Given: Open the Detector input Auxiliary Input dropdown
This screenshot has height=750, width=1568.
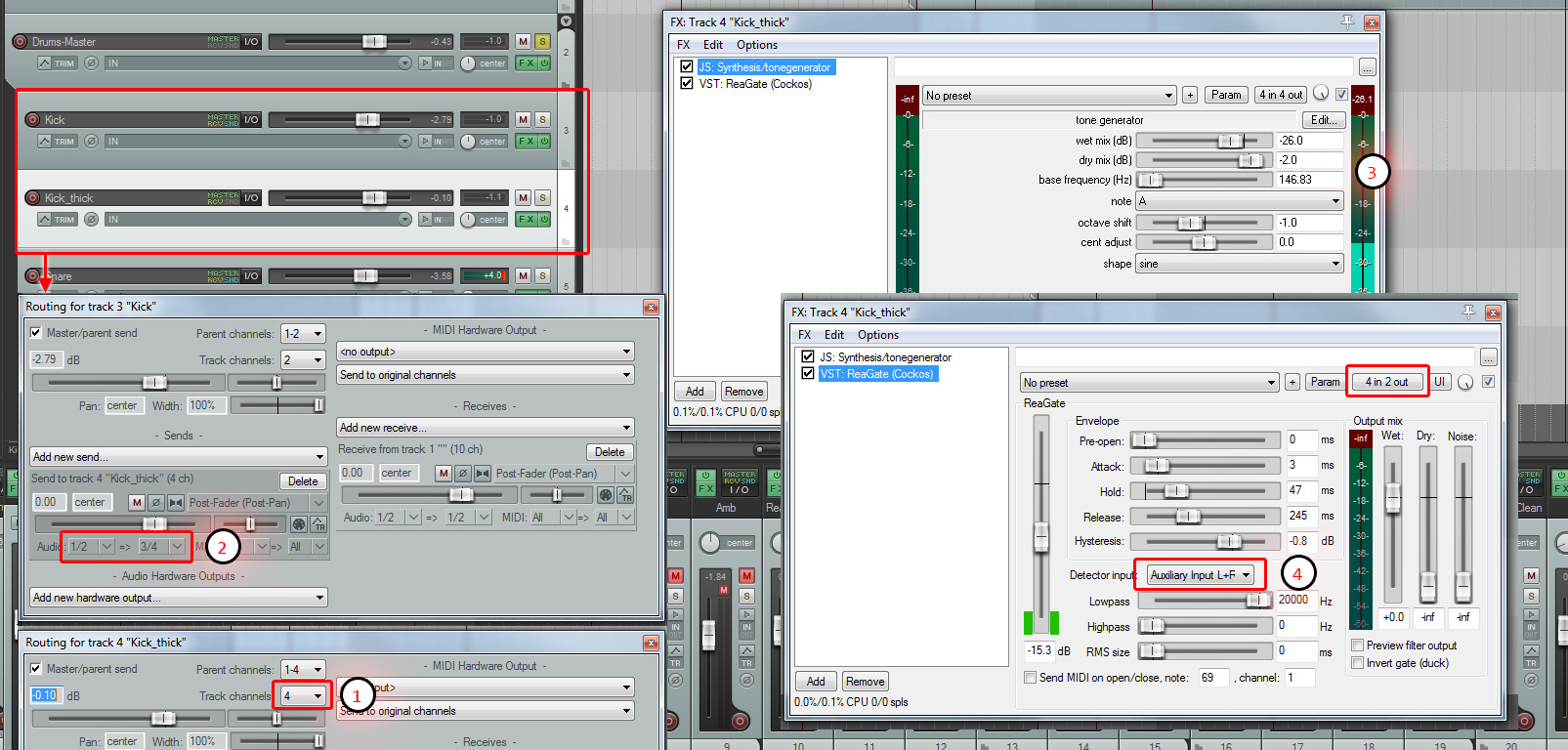Looking at the screenshot, I should point(1200,575).
